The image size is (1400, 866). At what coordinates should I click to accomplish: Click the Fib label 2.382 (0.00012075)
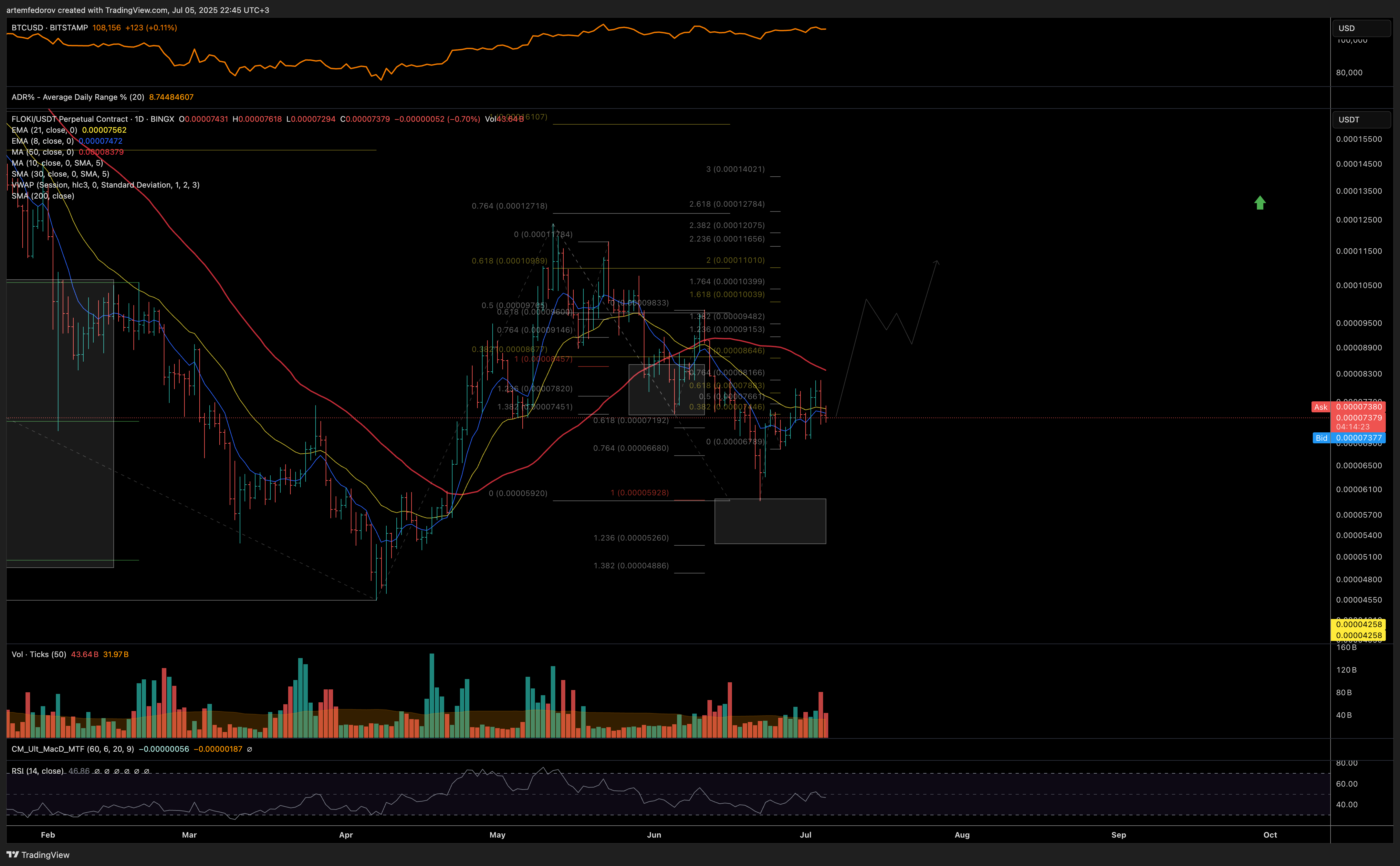pyautogui.click(x=727, y=226)
